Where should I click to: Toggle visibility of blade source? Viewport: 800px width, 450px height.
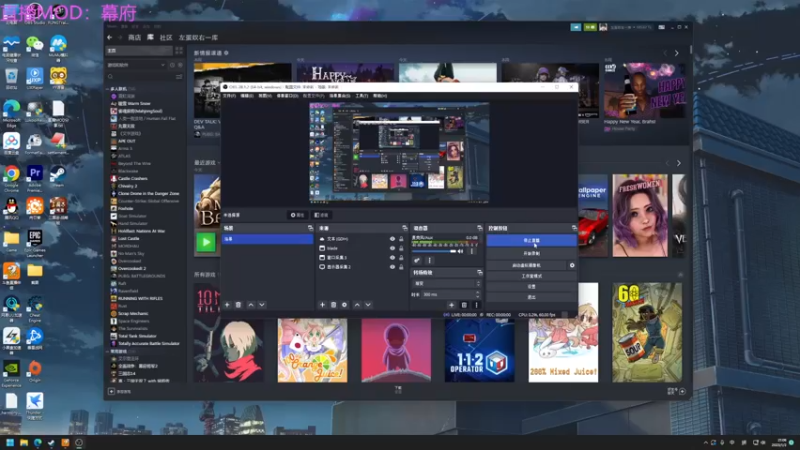392,248
